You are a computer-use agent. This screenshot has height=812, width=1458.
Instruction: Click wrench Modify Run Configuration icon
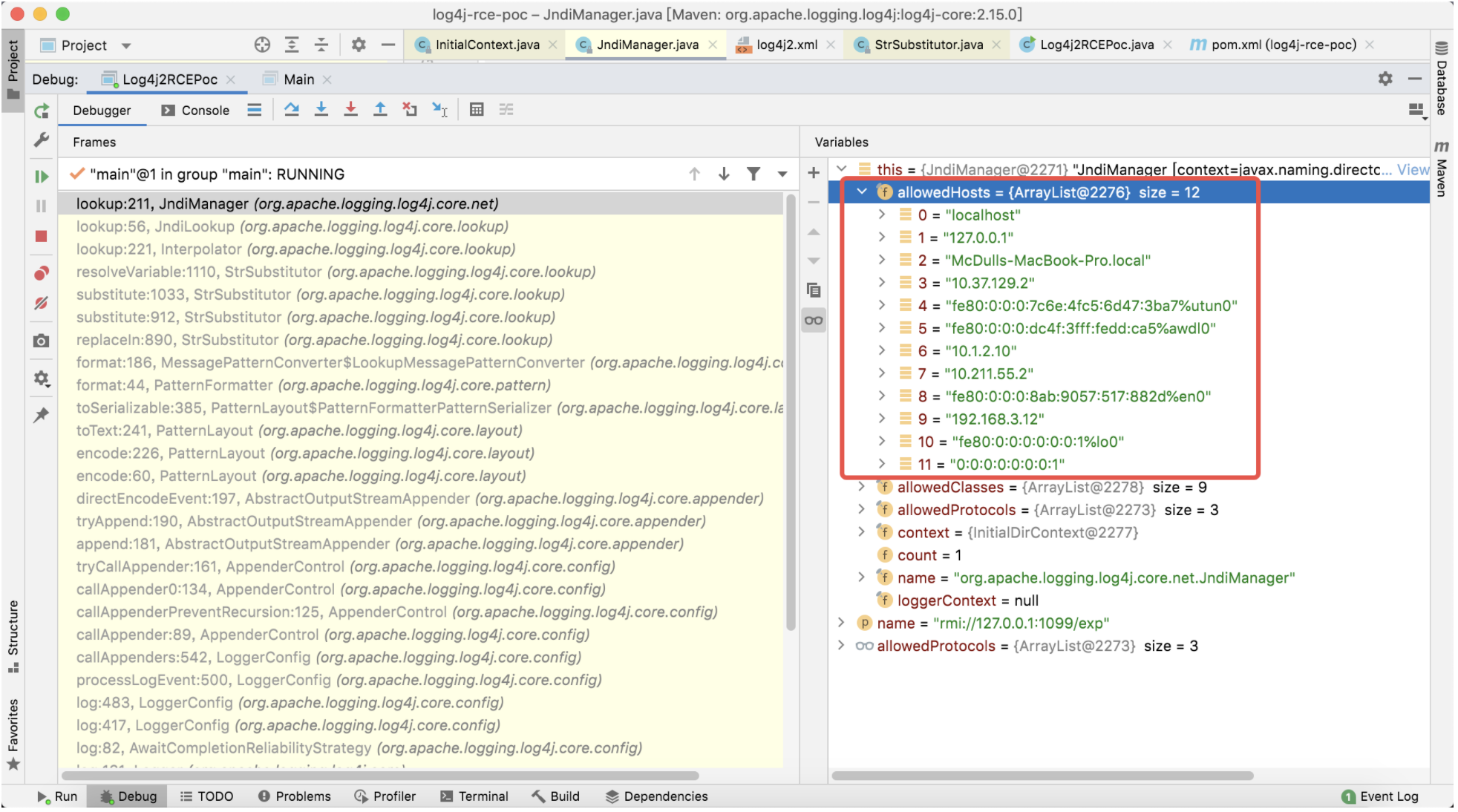coord(42,140)
